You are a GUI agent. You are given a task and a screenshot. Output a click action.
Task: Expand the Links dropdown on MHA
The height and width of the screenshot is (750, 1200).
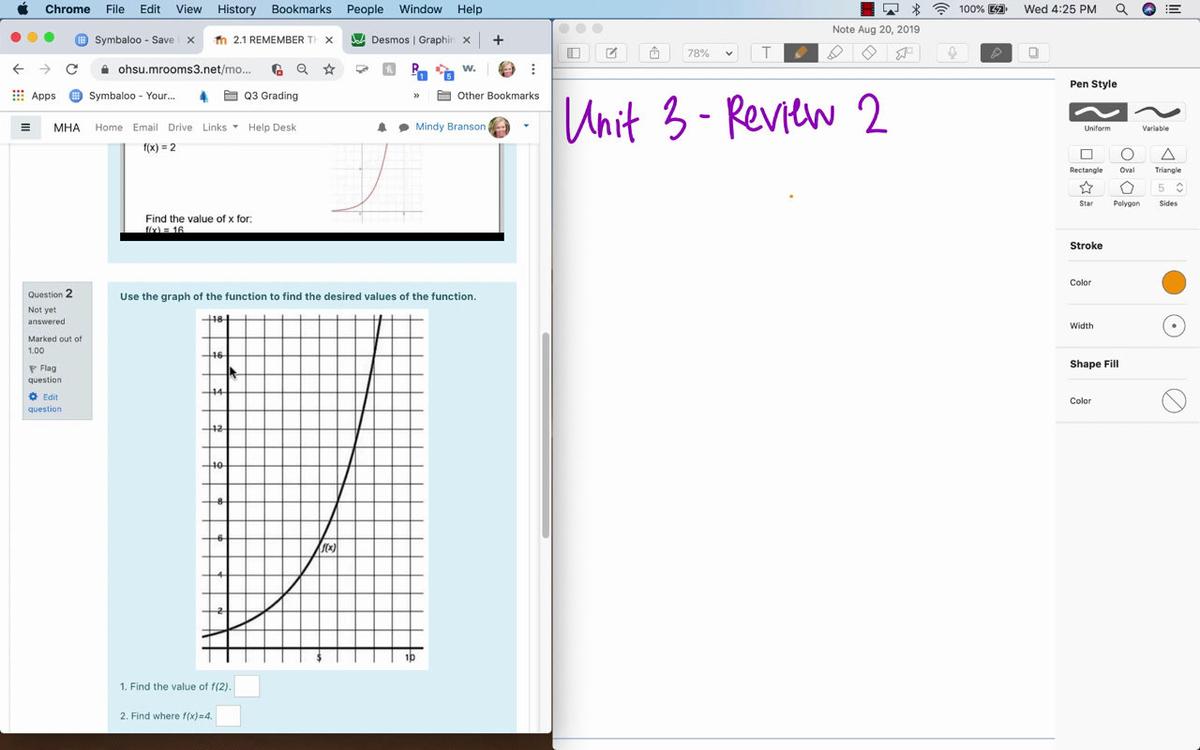point(220,127)
